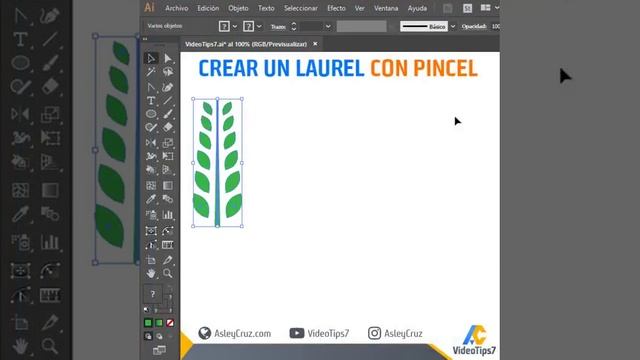Select the Ellipse tool
This screenshot has width=640, height=360.
151,114
